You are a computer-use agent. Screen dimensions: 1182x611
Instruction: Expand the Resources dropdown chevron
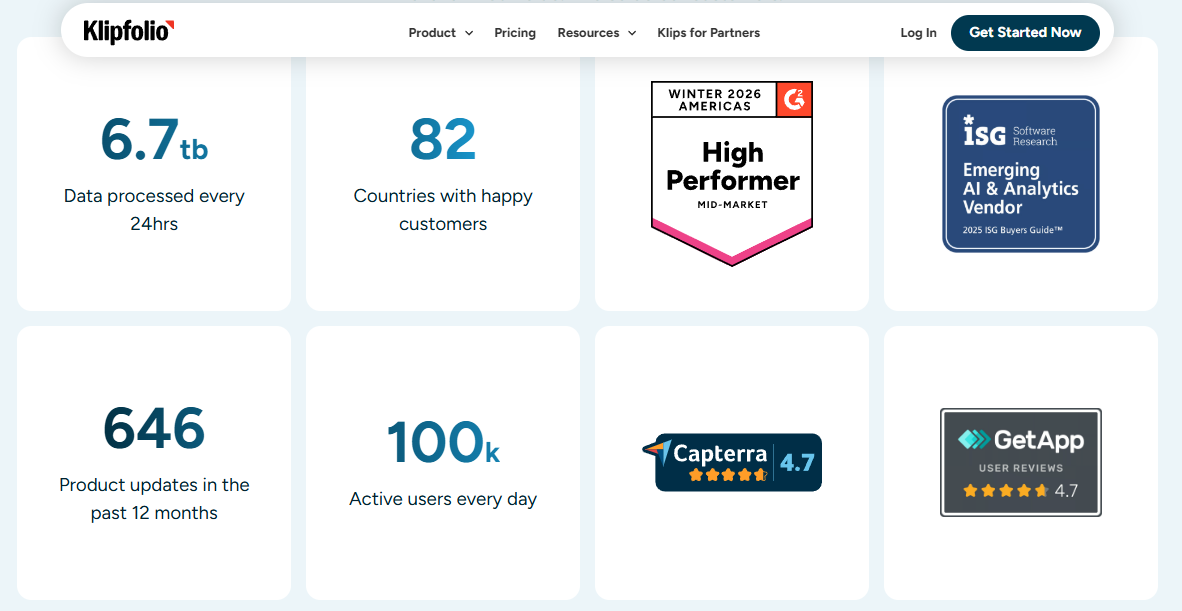point(632,33)
